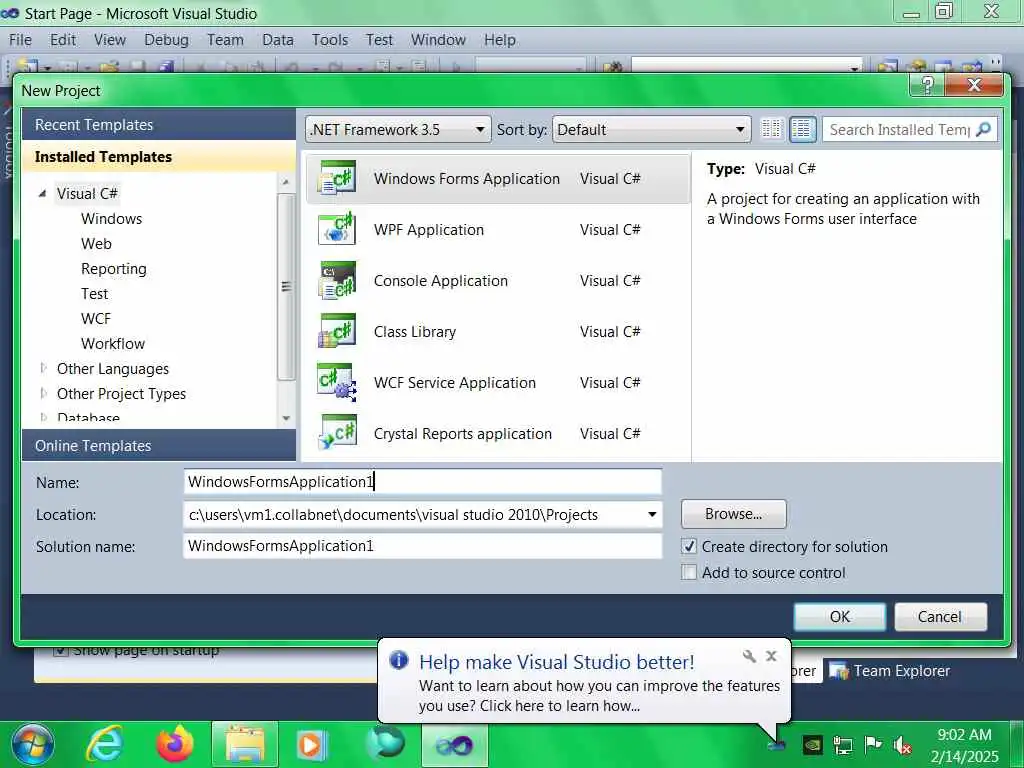This screenshot has width=1024, height=768.
Task: Dismiss the Help make Visual Studio better balloon
Action: pyautogui.click(x=771, y=656)
